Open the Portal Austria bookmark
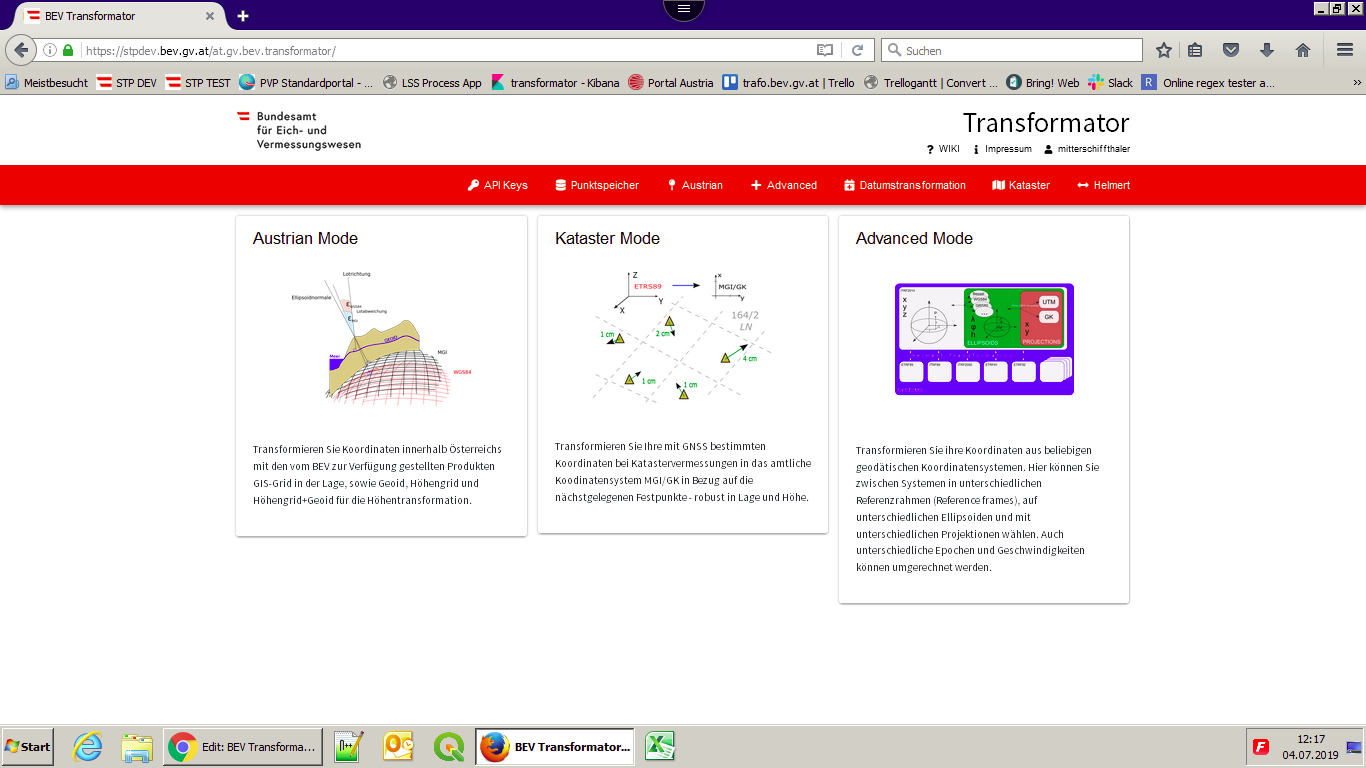This screenshot has height=768, width=1366. (x=671, y=83)
